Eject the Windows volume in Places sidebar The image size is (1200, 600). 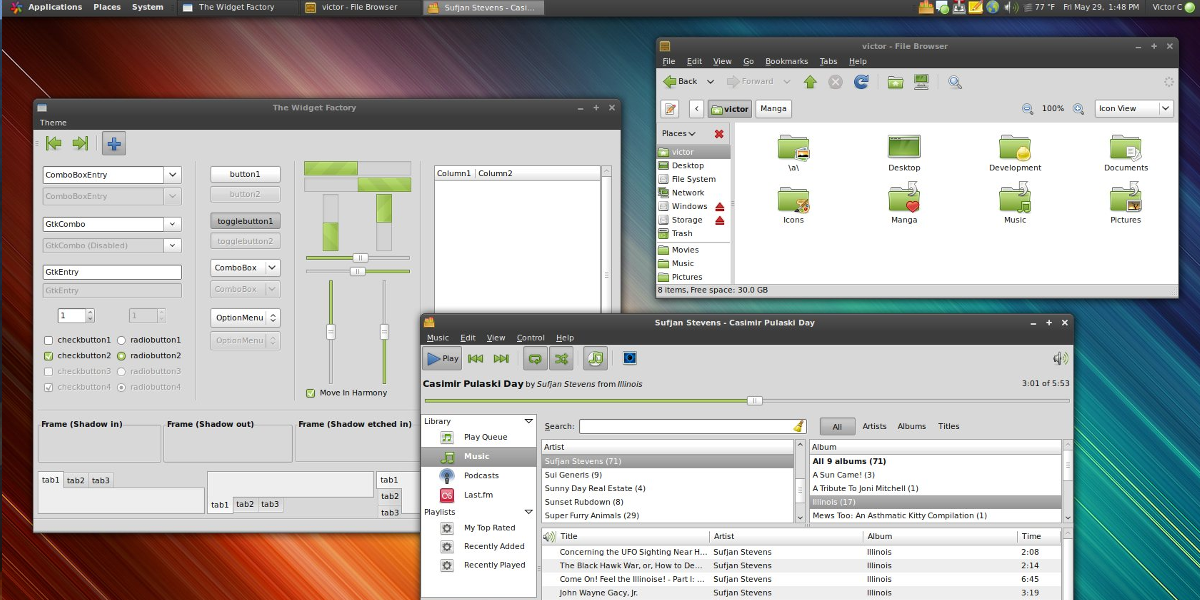719,206
